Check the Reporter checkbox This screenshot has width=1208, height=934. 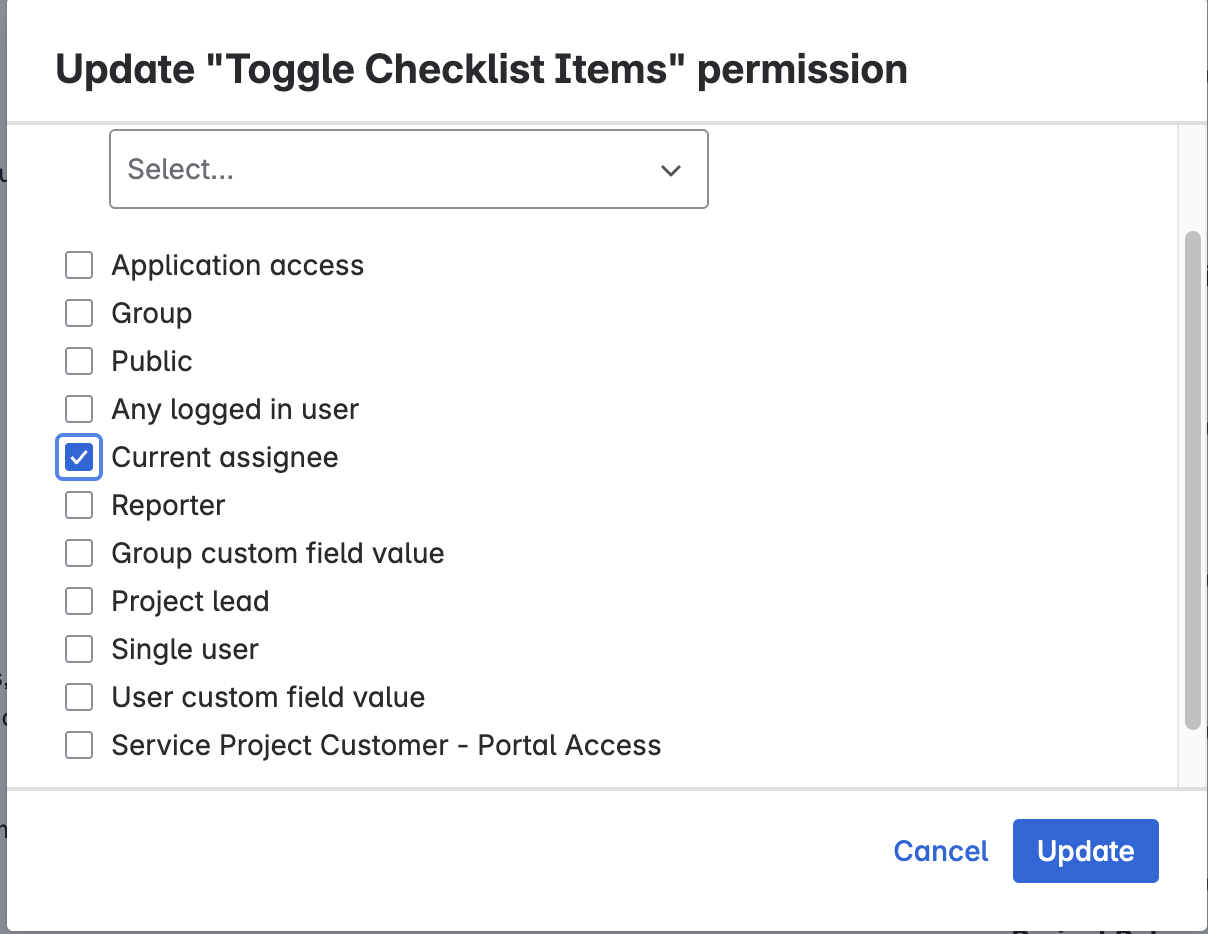79,505
